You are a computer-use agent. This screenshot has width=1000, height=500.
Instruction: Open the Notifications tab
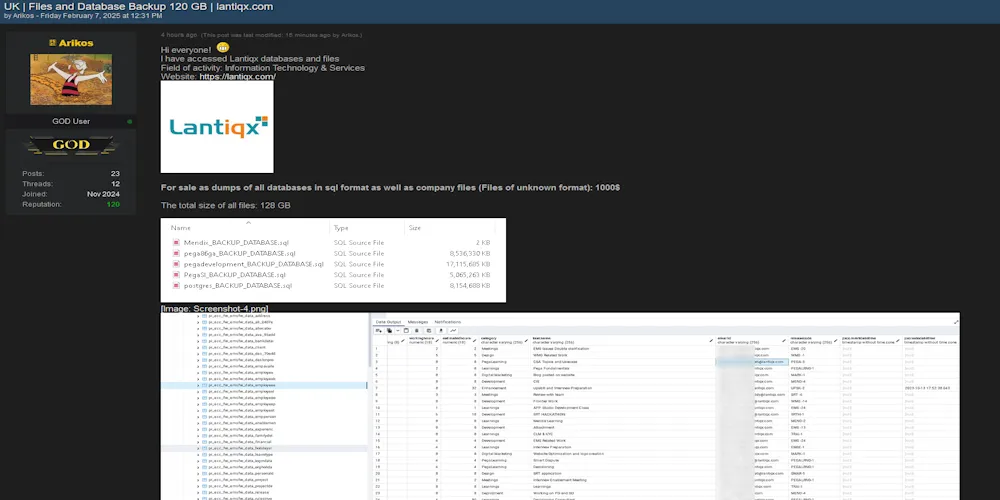(x=454, y=322)
